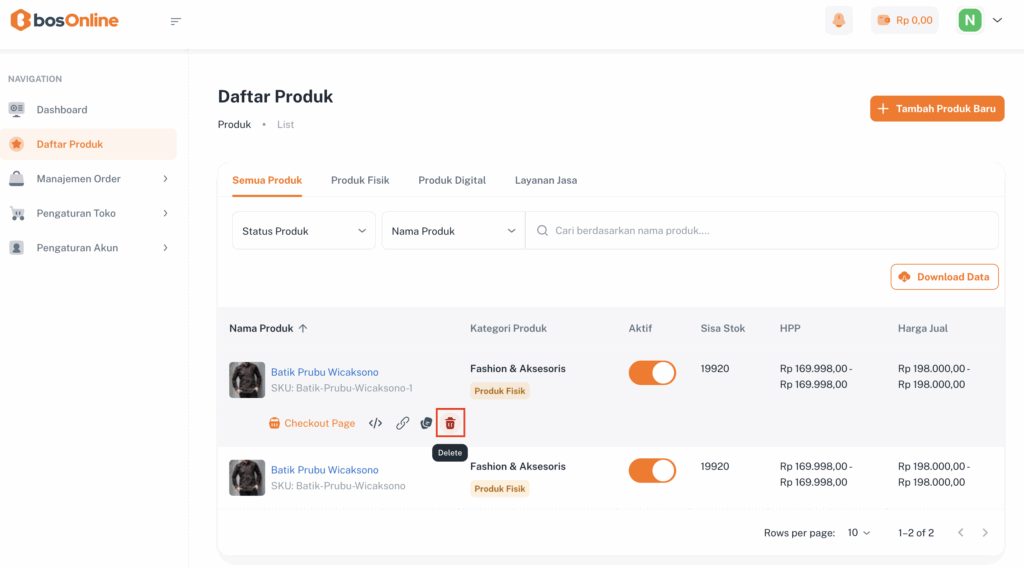The width and height of the screenshot is (1024, 568).
Task: Open the Nama Produk filter dropdown
Action: [x=453, y=231]
